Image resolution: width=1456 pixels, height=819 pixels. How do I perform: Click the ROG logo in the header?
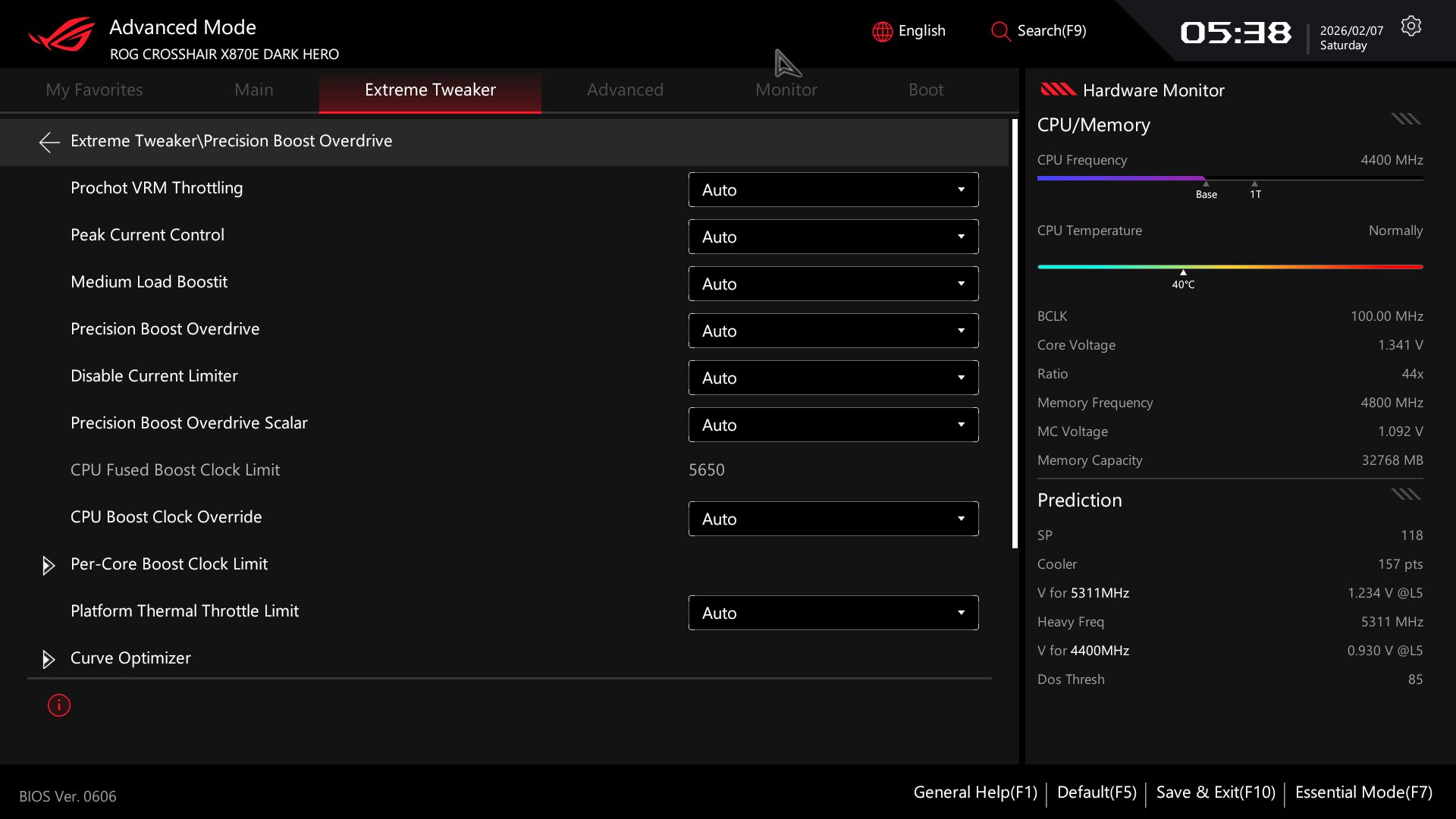coord(61,34)
